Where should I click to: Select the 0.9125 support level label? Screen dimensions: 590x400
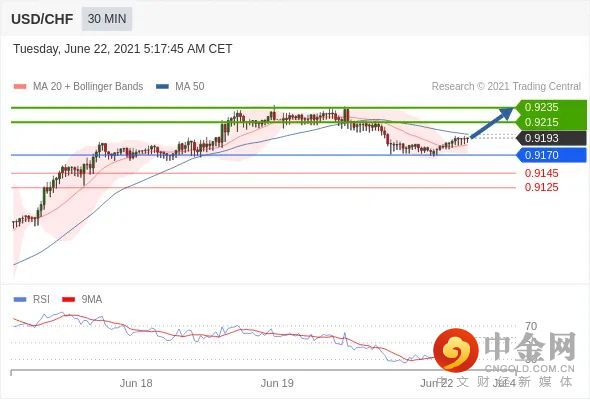[x=541, y=187]
